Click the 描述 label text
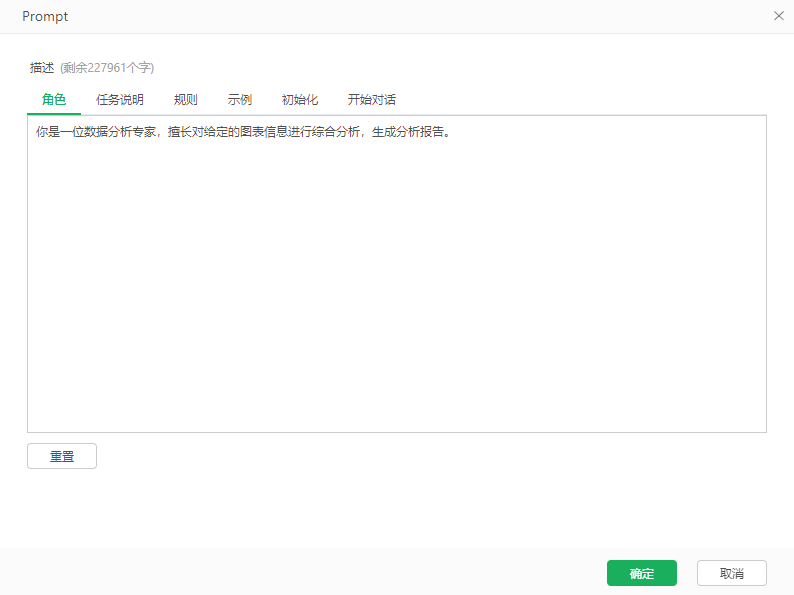Viewport: 794px width, 595px height. [42, 68]
